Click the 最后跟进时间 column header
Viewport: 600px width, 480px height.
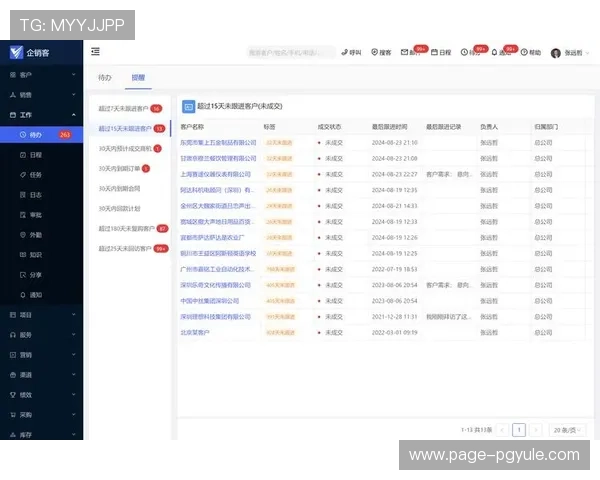click(x=390, y=127)
